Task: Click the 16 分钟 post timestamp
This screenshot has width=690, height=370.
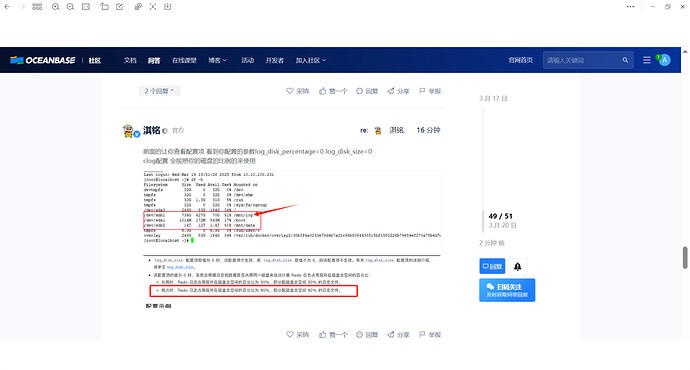Action: click(x=428, y=130)
